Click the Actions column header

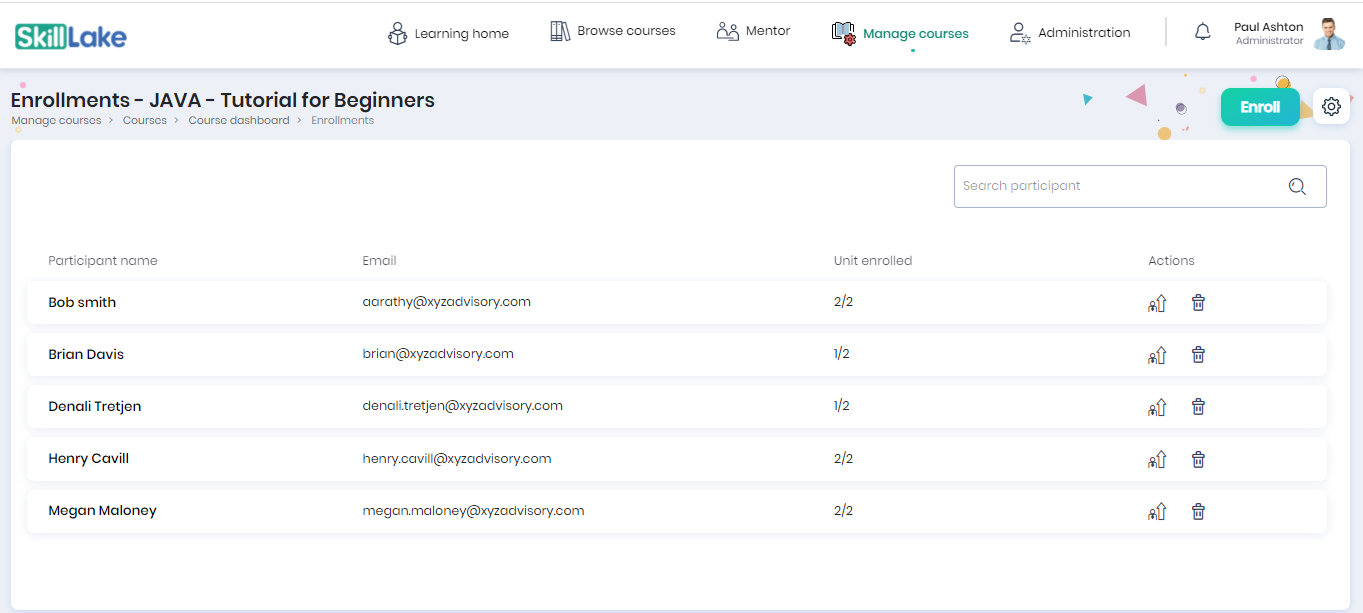point(1171,261)
